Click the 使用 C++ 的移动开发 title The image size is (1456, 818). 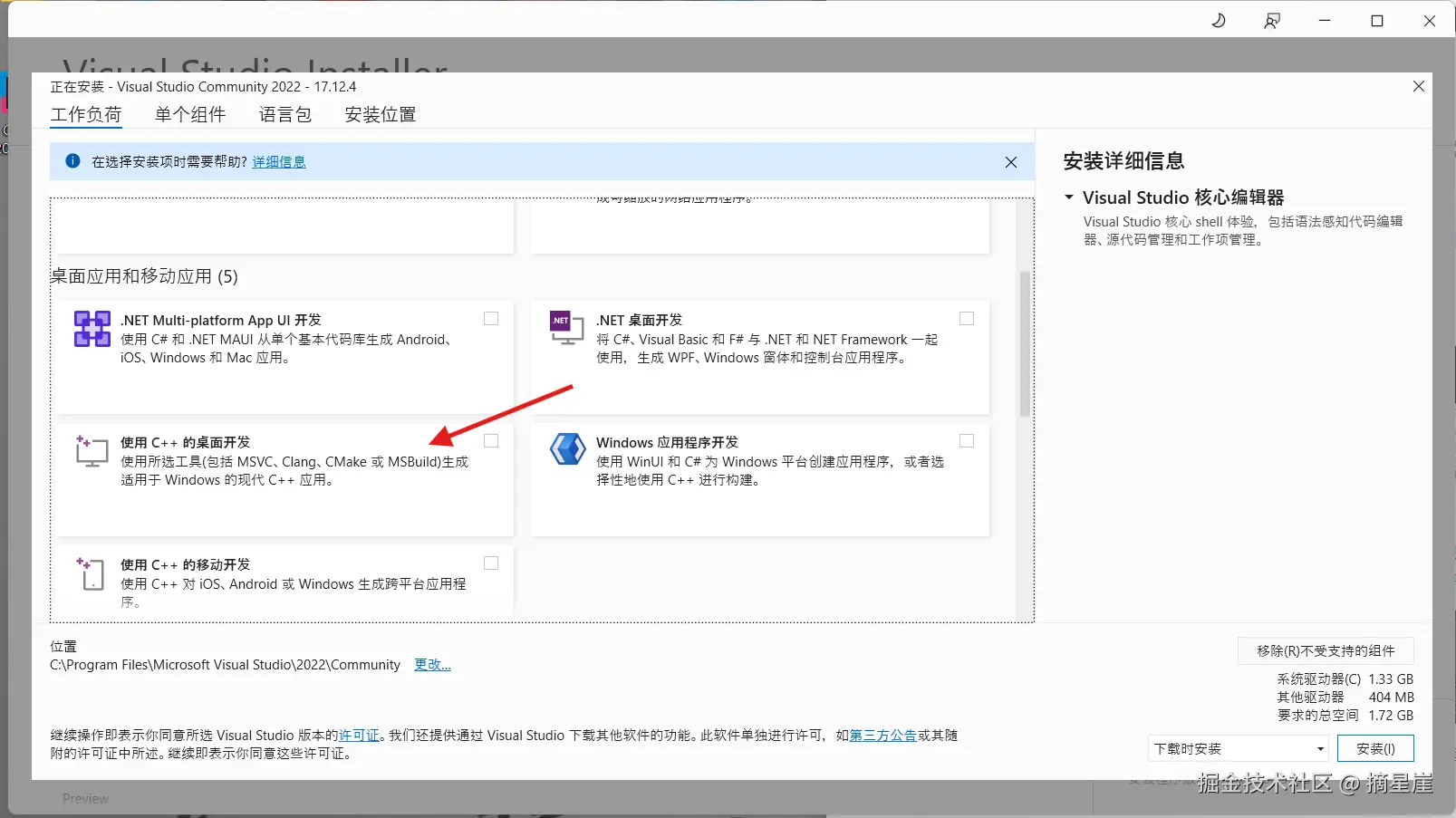[185, 565]
